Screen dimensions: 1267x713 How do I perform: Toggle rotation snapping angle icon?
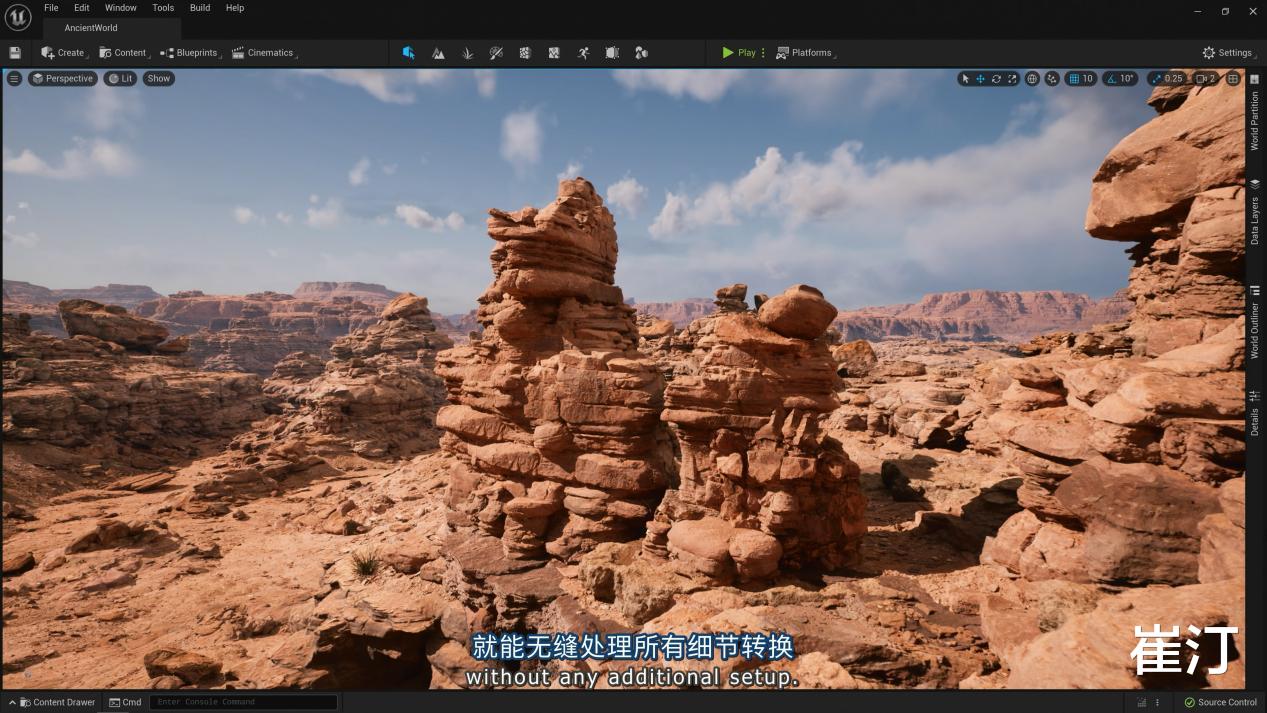1112,79
